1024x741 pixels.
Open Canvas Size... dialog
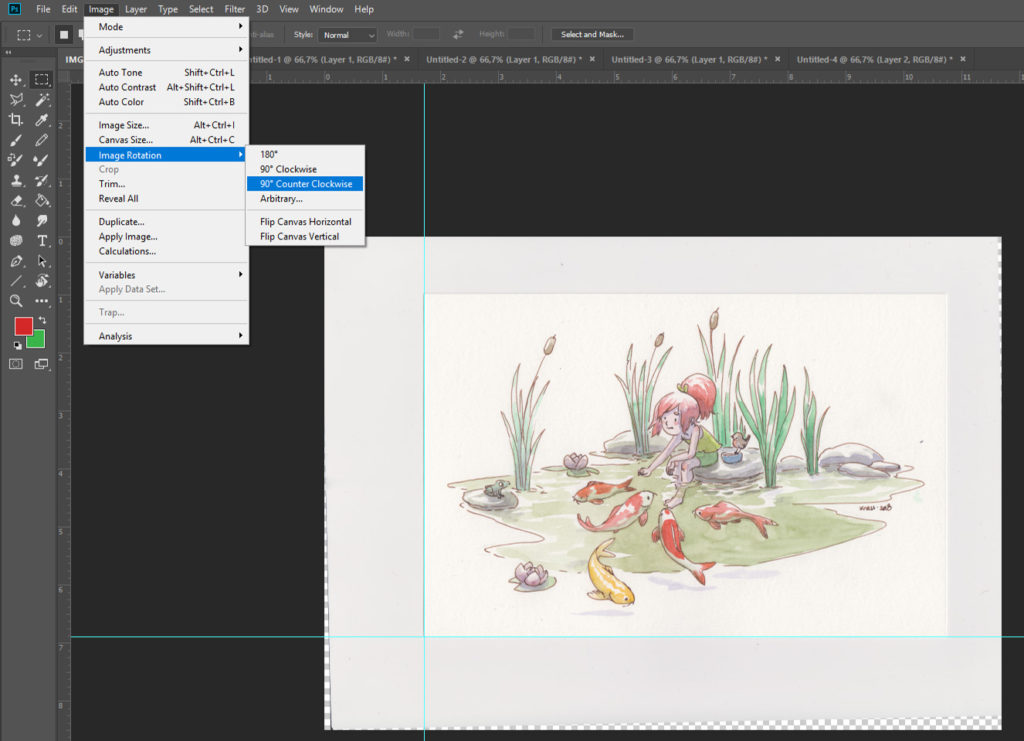pyautogui.click(x=167, y=140)
